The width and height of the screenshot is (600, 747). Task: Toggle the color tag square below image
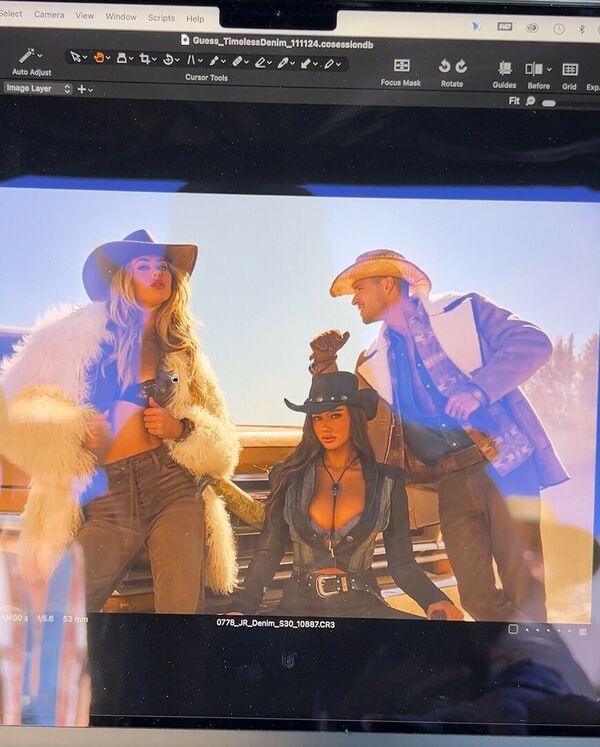click(513, 629)
